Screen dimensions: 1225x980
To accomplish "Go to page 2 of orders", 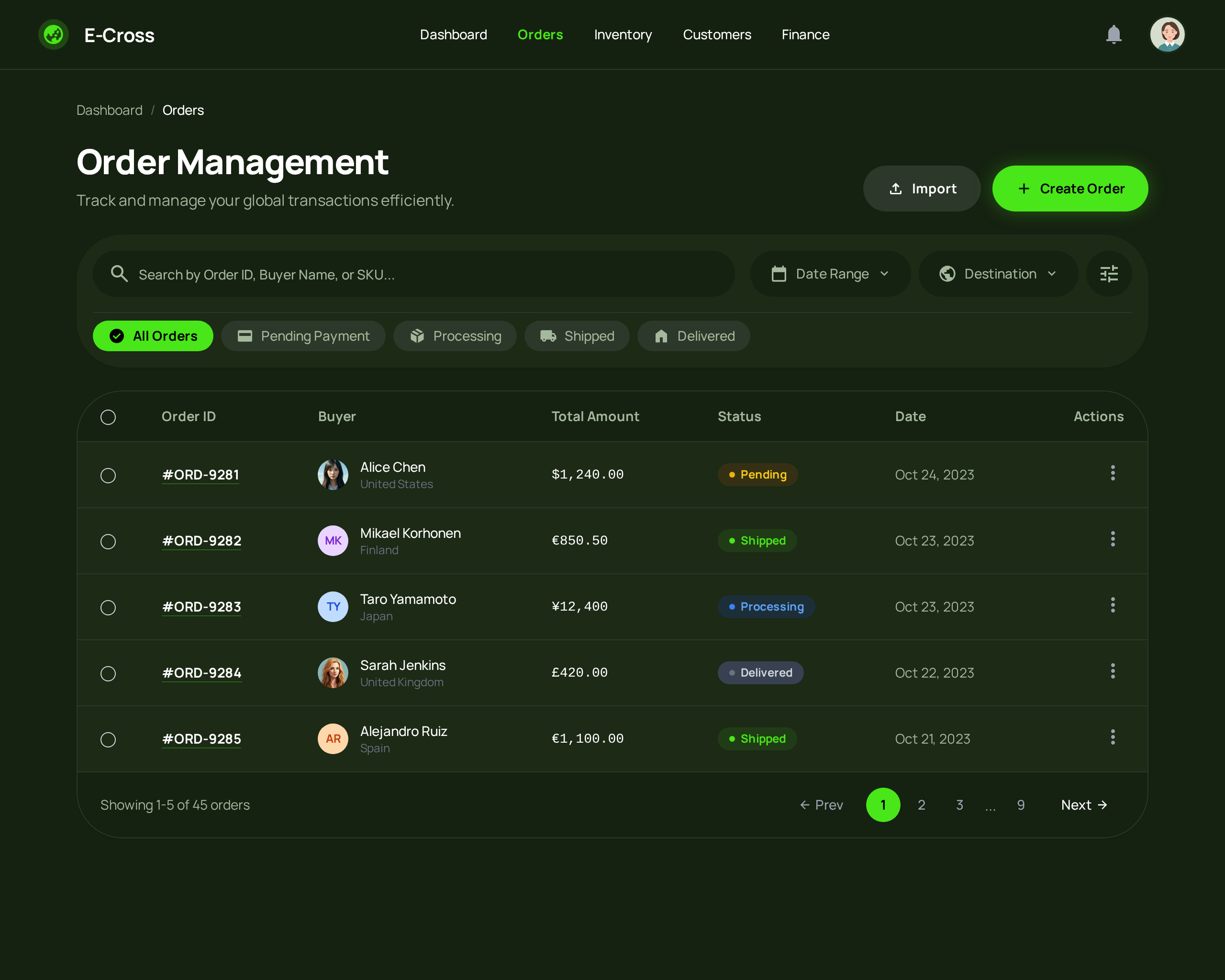I will point(921,805).
